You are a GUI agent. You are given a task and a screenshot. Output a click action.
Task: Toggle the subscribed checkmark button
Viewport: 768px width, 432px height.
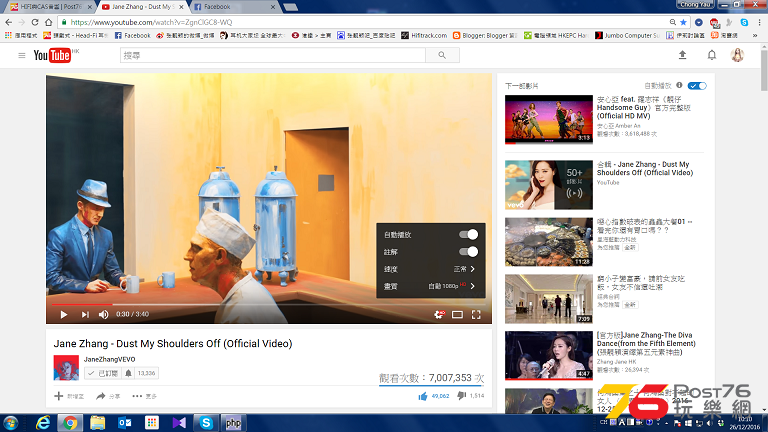103,373
